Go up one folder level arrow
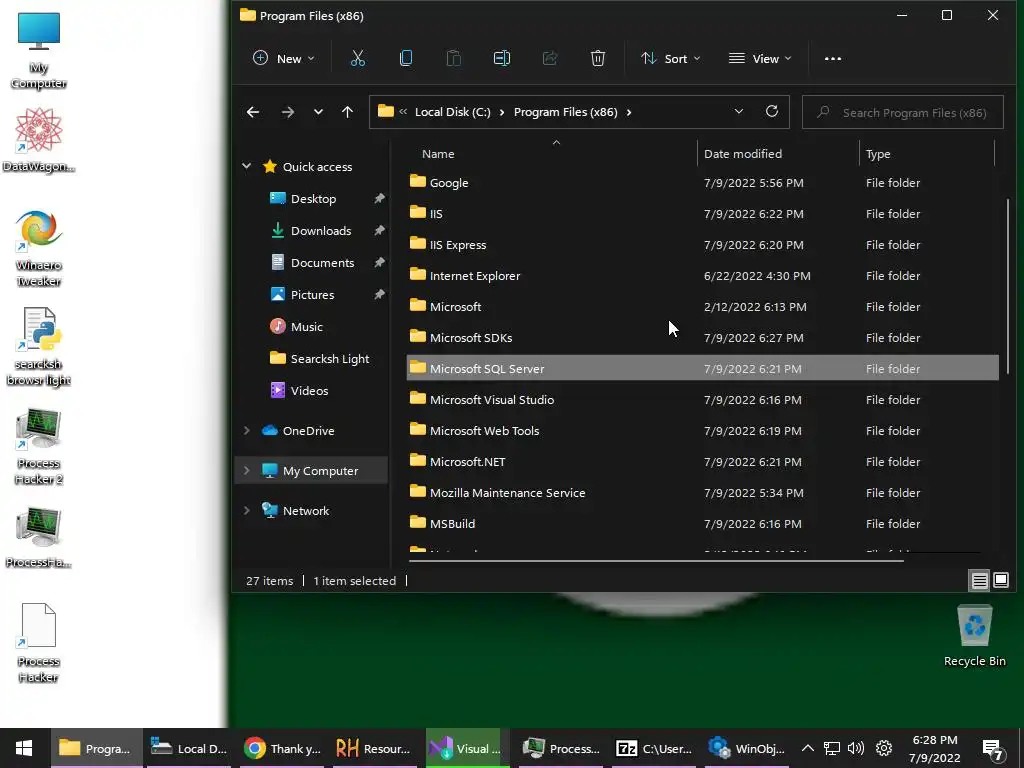The height and width of the screenshot is (768, 1024). pos(347,112)
